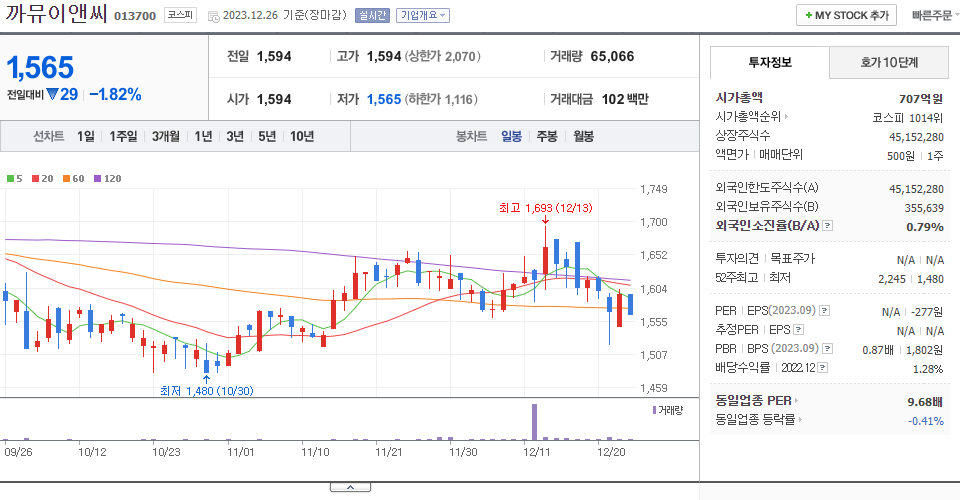This screenshot has width=960, height=500.
Task: Click the 하한가 1,116 text
Action: (441, 99)
